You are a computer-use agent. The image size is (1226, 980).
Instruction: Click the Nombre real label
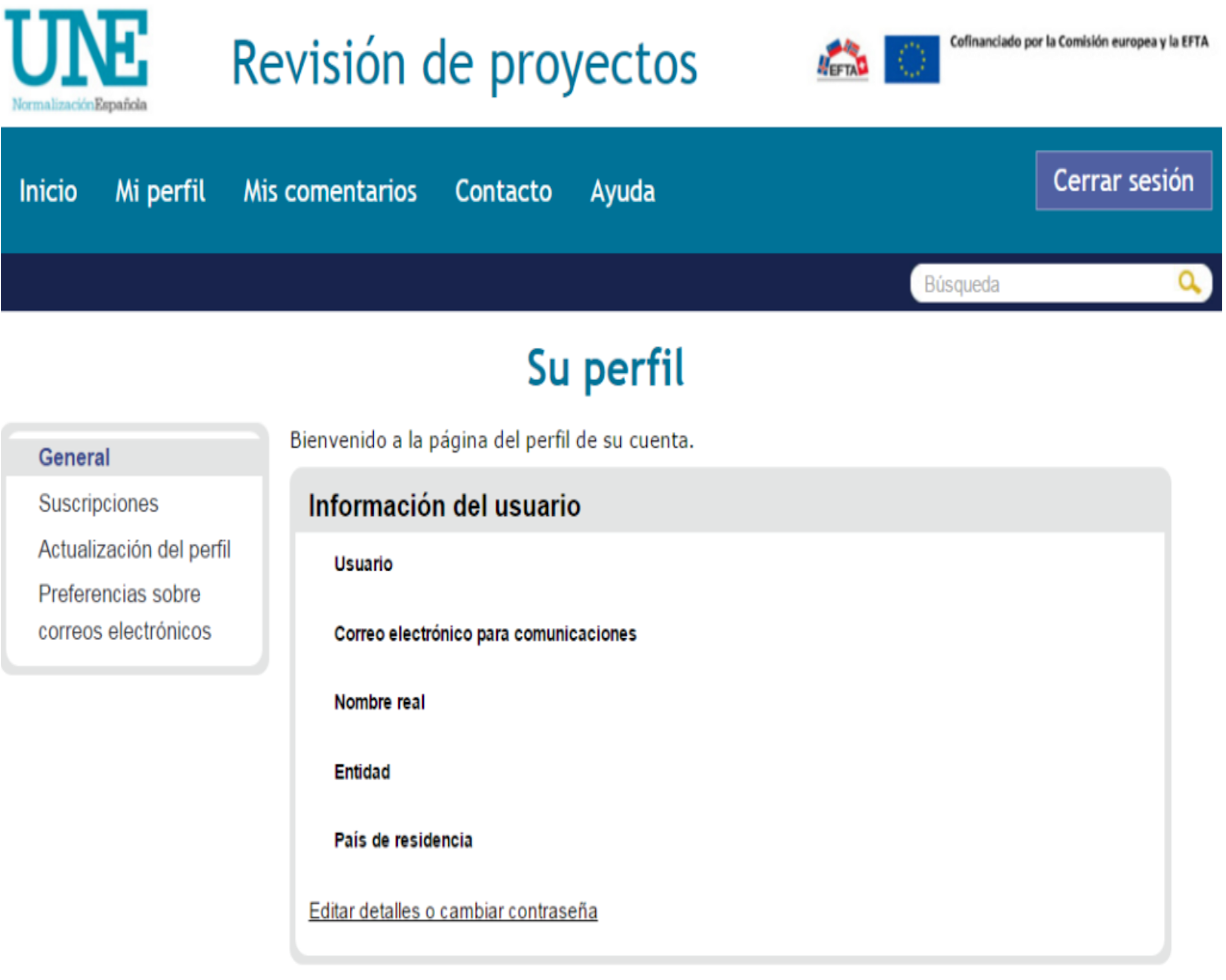[x=379, y=703]
